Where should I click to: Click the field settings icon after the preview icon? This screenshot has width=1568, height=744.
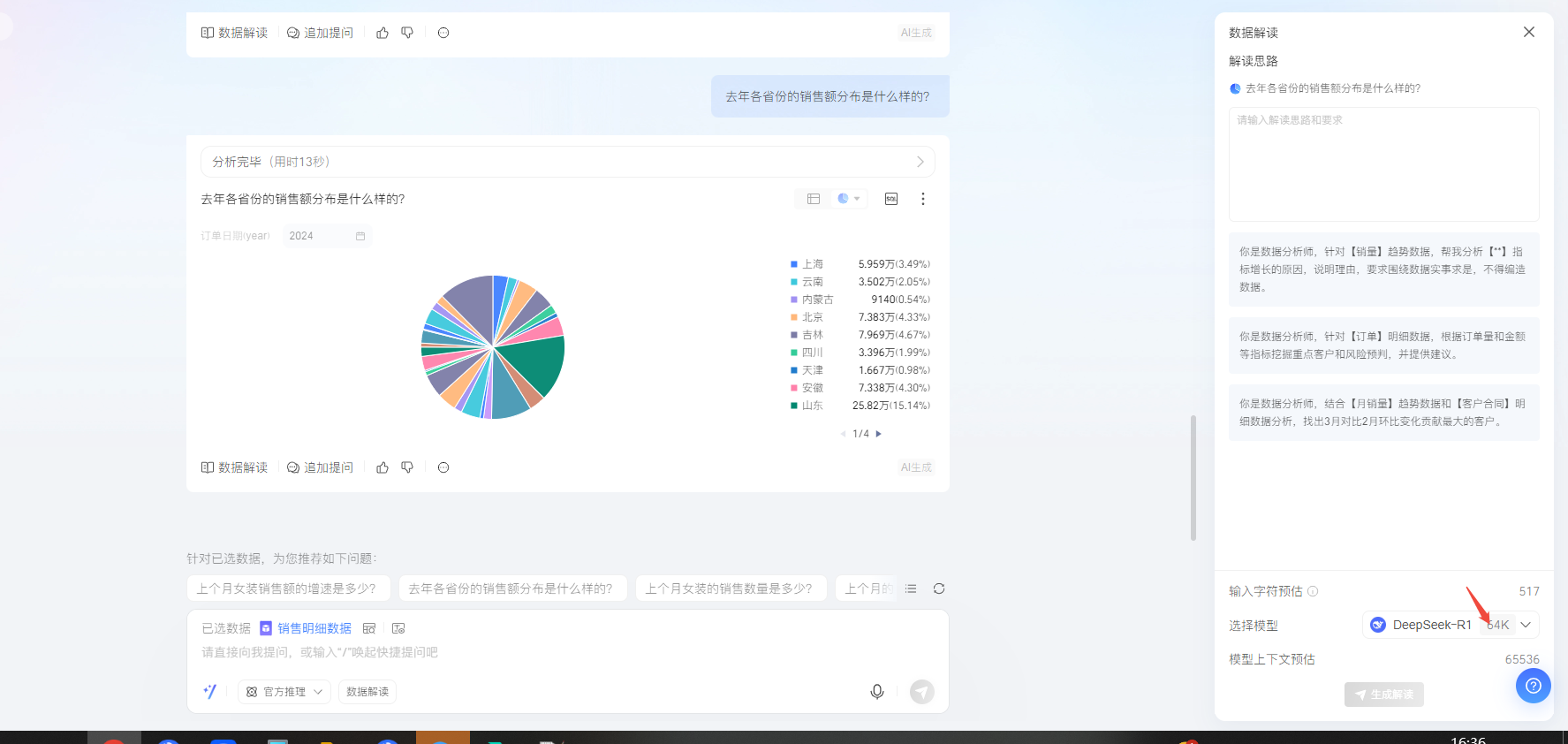[x=398, y=628]
